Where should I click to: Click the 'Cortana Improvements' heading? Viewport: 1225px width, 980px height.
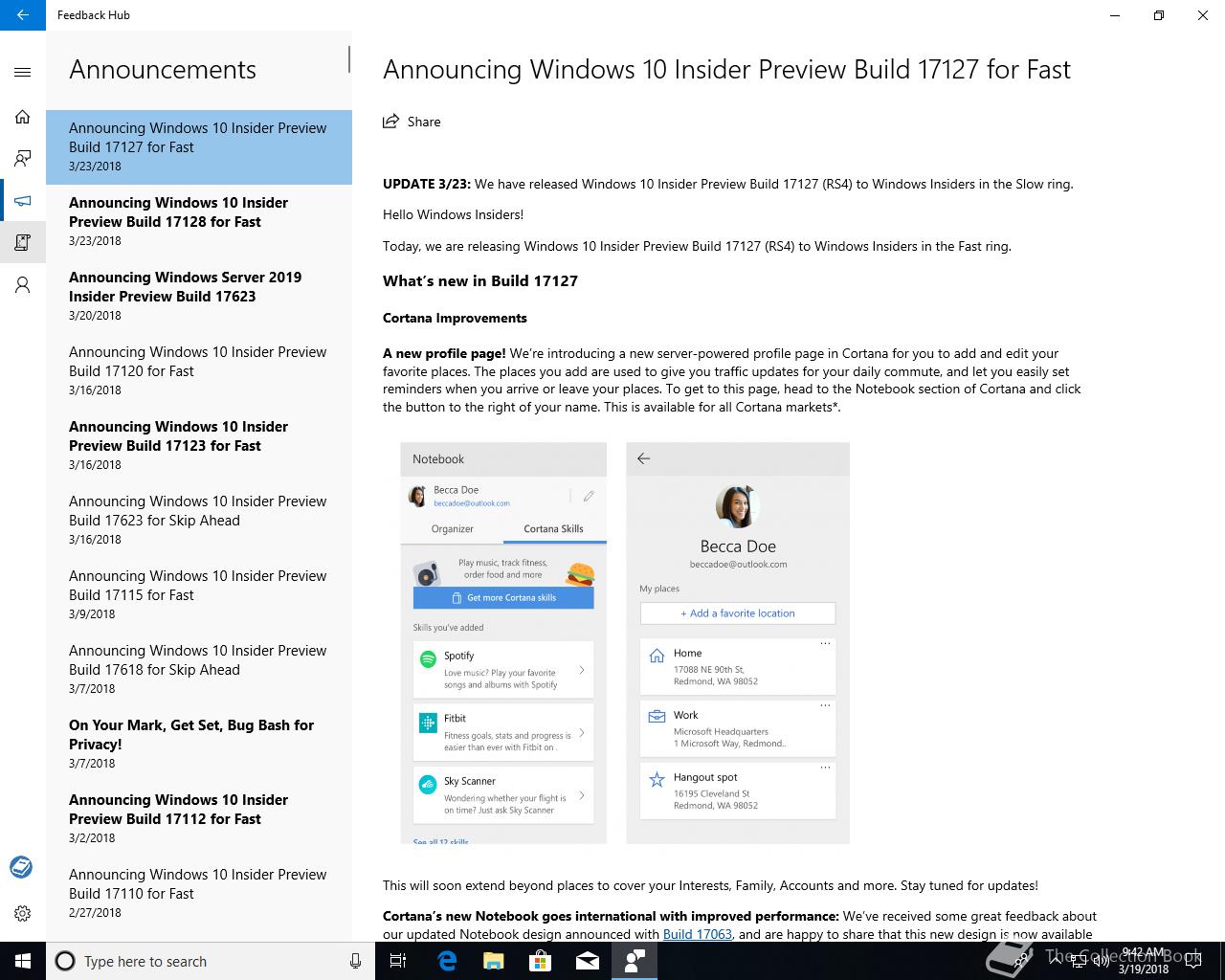pyautogui.click(x=455, y=318)
